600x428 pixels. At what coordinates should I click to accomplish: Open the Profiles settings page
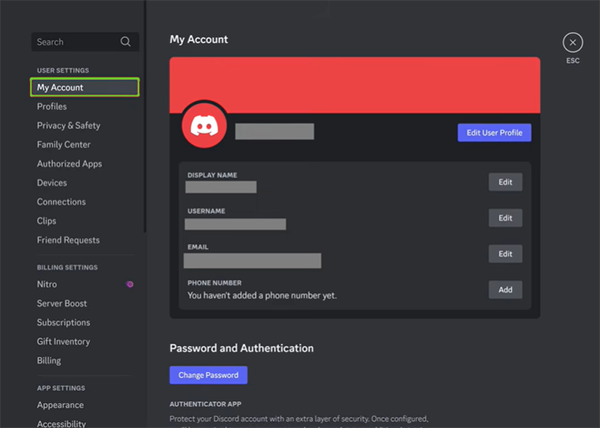[52, 107]
